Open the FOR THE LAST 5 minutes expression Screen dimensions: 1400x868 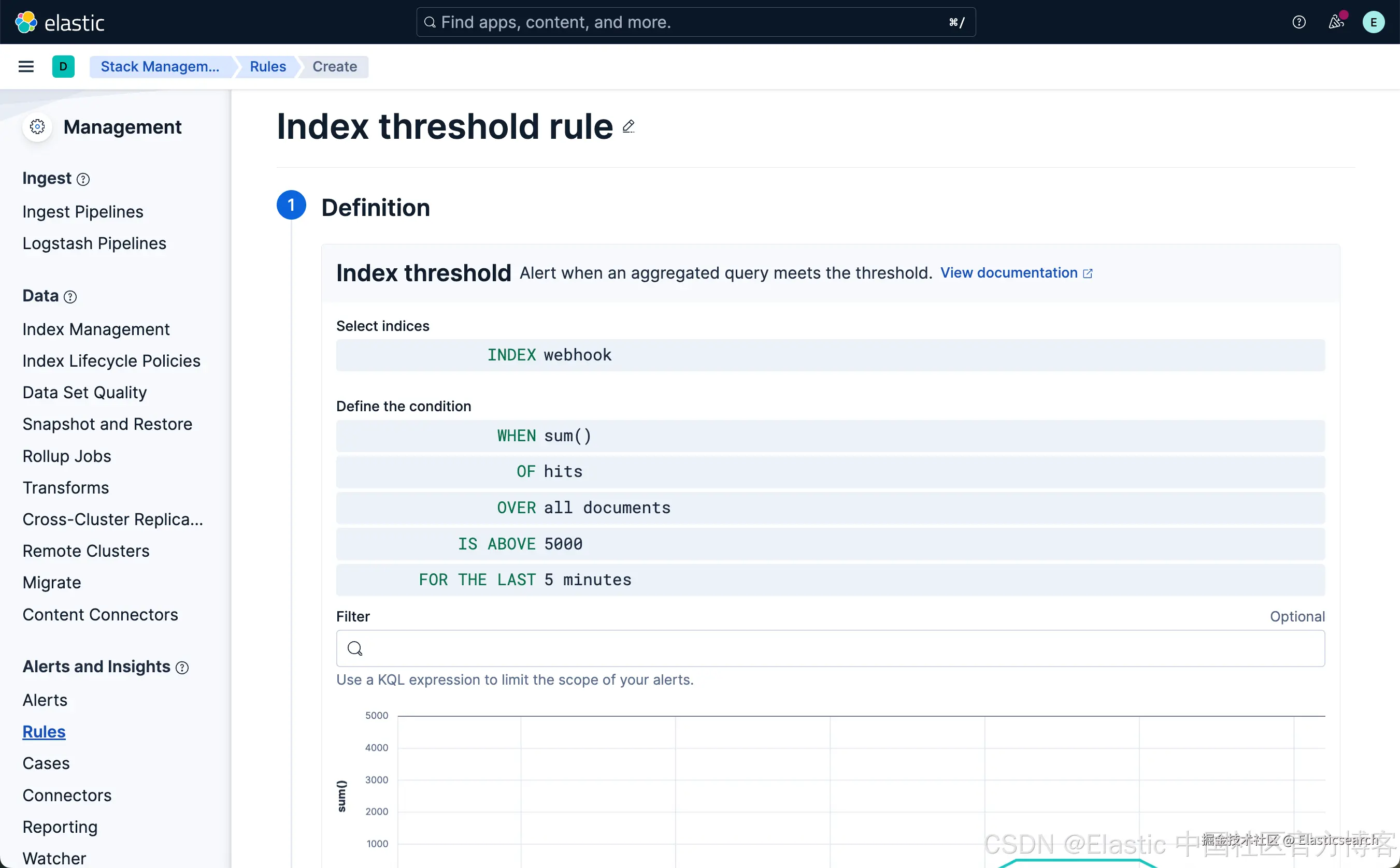(525, 580)
